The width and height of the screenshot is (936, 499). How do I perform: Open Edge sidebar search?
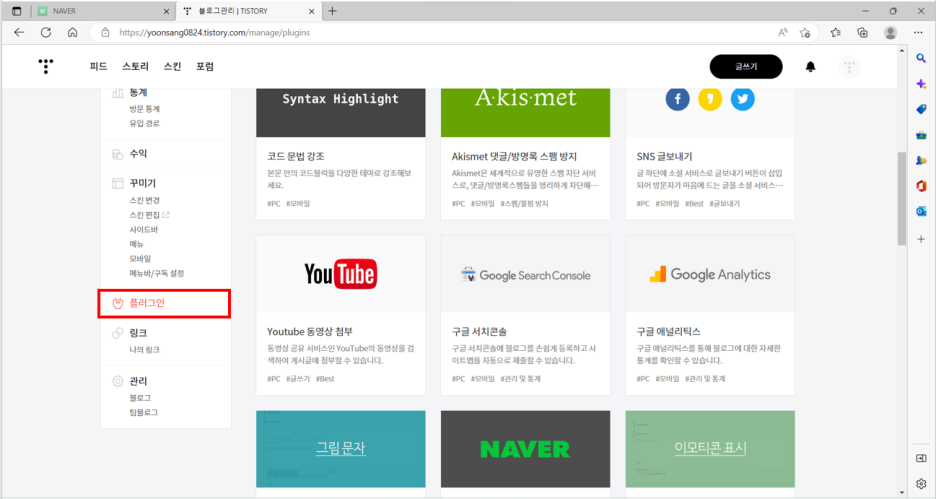coord(921,58)
